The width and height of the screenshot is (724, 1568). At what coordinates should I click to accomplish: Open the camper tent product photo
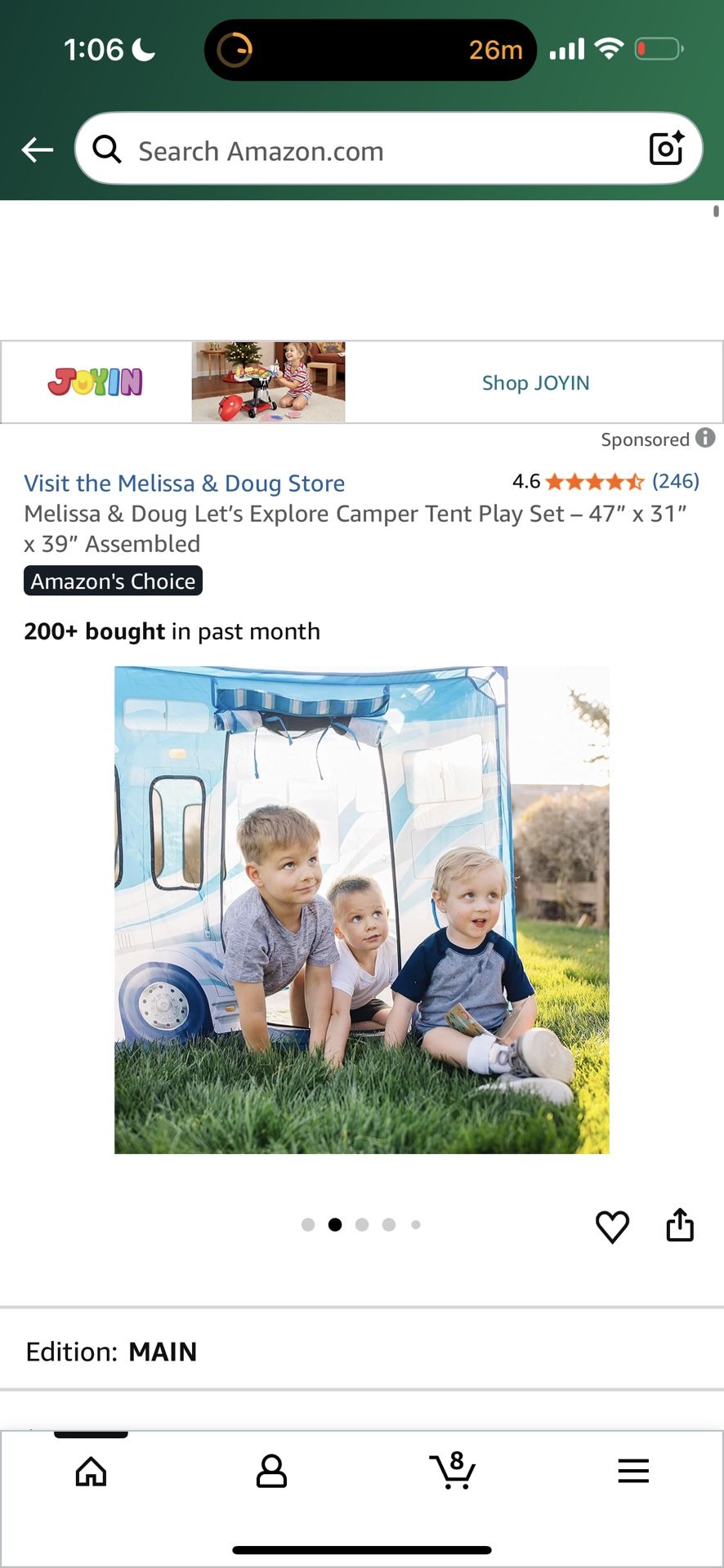(x=362, y=910)
